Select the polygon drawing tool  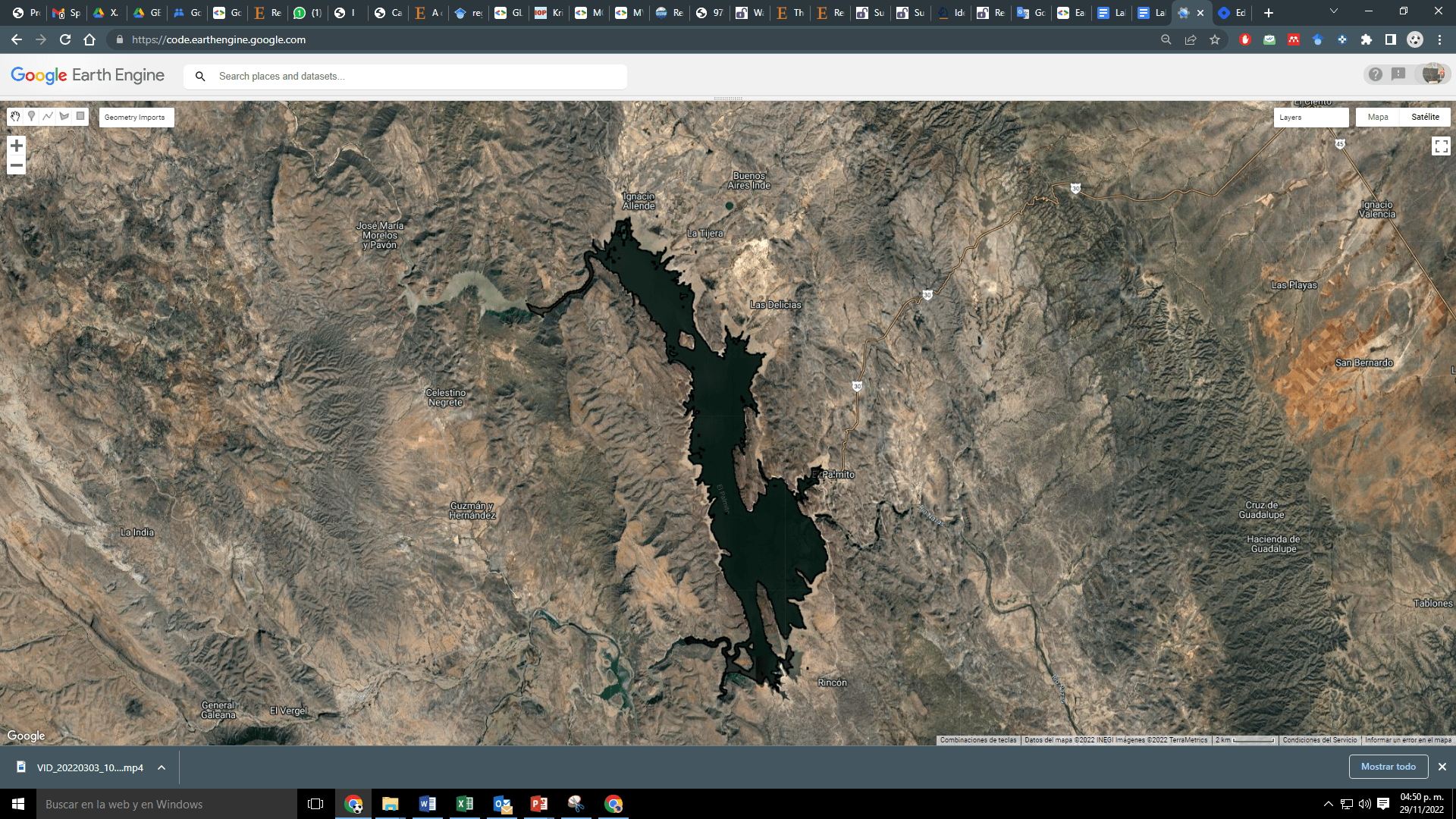pyautogui.click(x=64, y=116)
